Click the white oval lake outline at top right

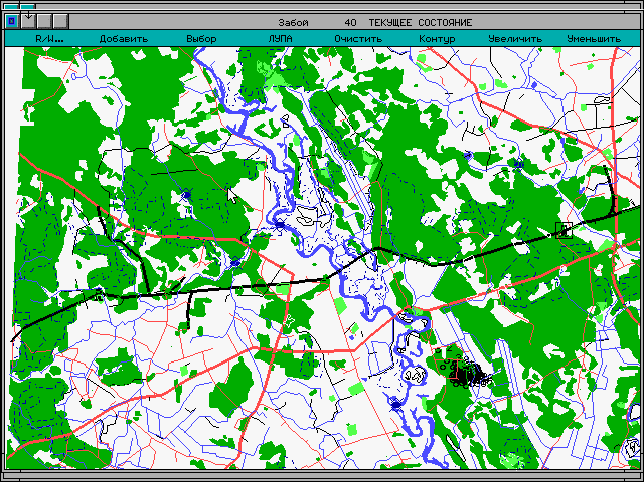601,98
